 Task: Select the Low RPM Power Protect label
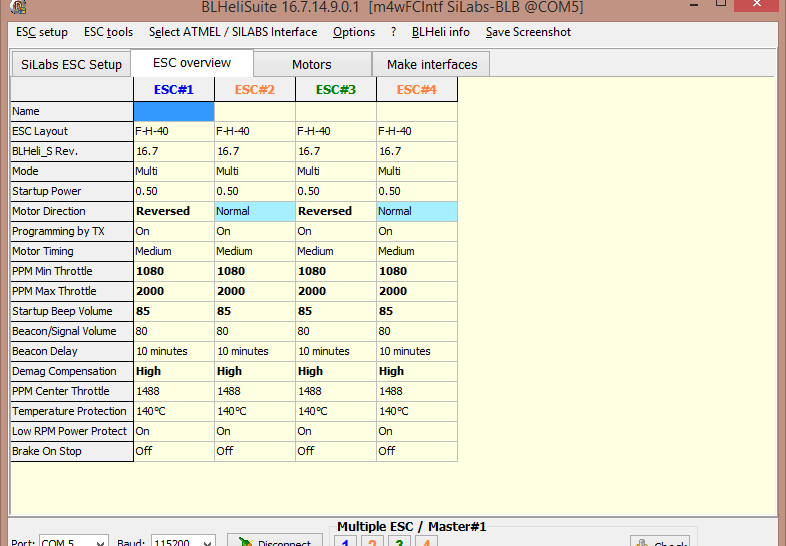point(72,431)
